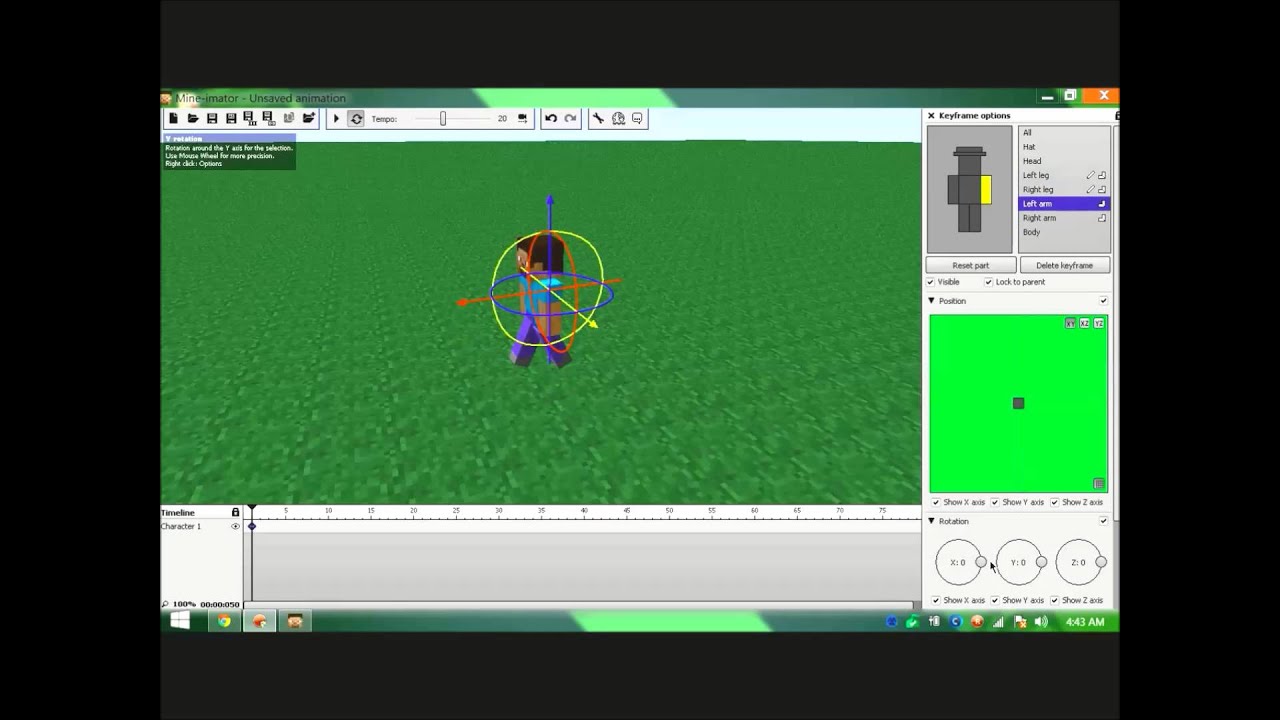Viewport: 1280px width, 720px height.
Task: Toggle Show Y axis under Position pad
Action: pyautogui.click(x=994, y=502)
